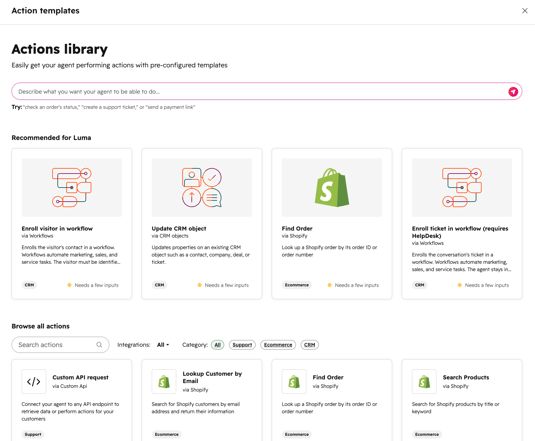
Task: Select the Search Products action title
Action: coord(466,377)
